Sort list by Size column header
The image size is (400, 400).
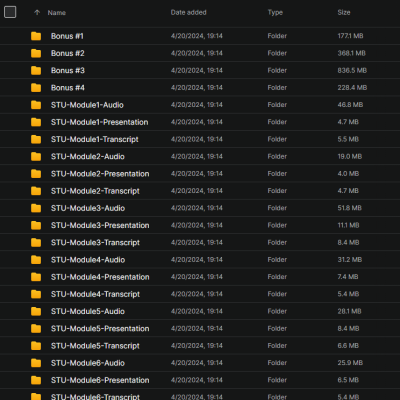344,12
